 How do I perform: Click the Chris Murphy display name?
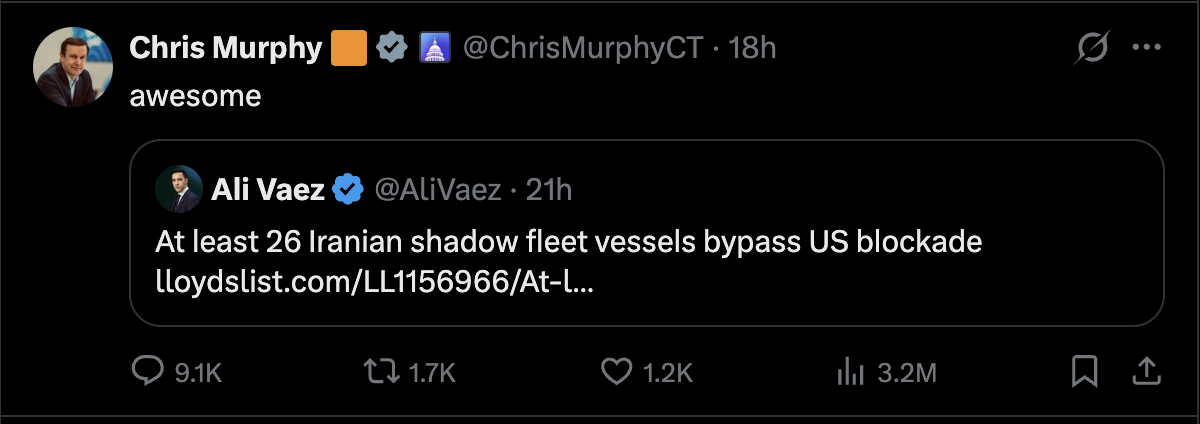[226, 47]
